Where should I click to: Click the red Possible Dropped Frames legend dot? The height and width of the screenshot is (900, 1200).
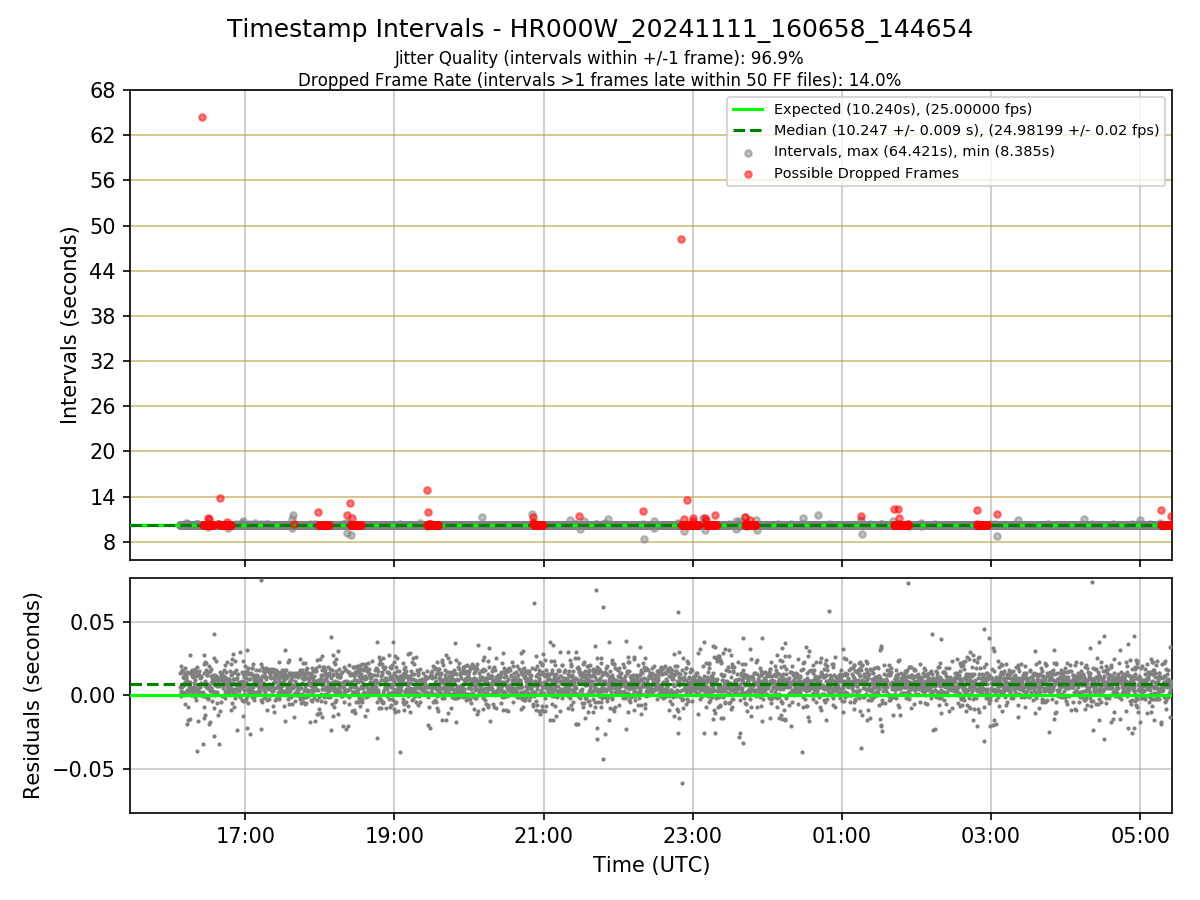[748, 173]
